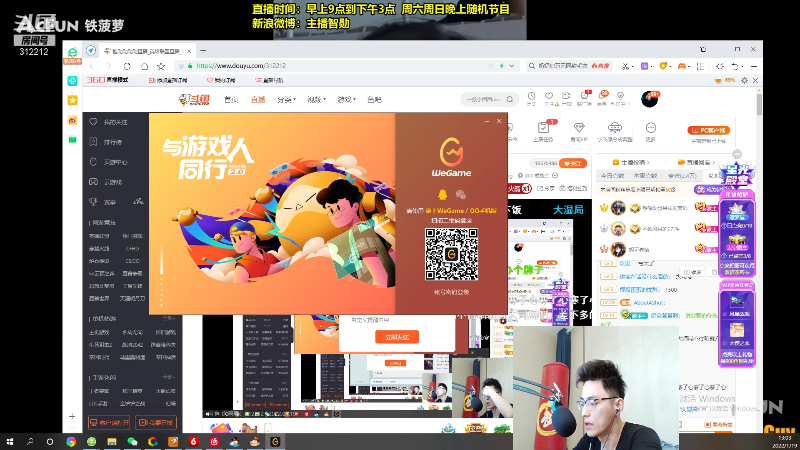Click the orange start-streaming button at sidebar bottom
This screenshot has height=450, width=800.
(x=156, y=422)
